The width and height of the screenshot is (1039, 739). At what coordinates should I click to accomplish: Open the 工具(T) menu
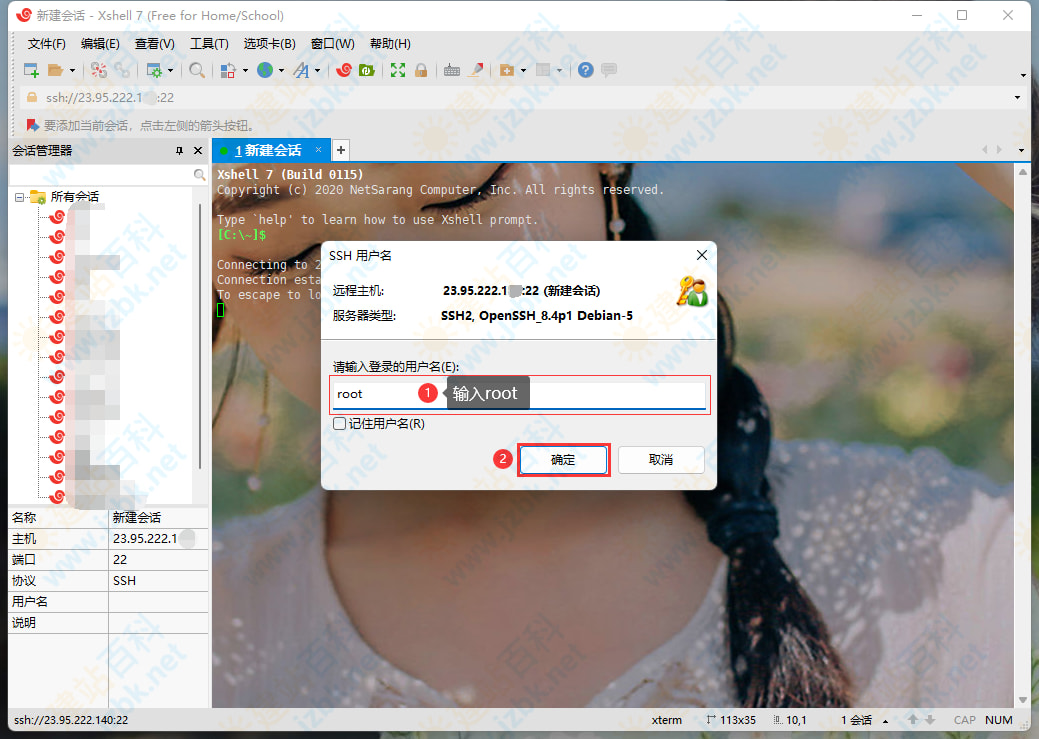209,44
